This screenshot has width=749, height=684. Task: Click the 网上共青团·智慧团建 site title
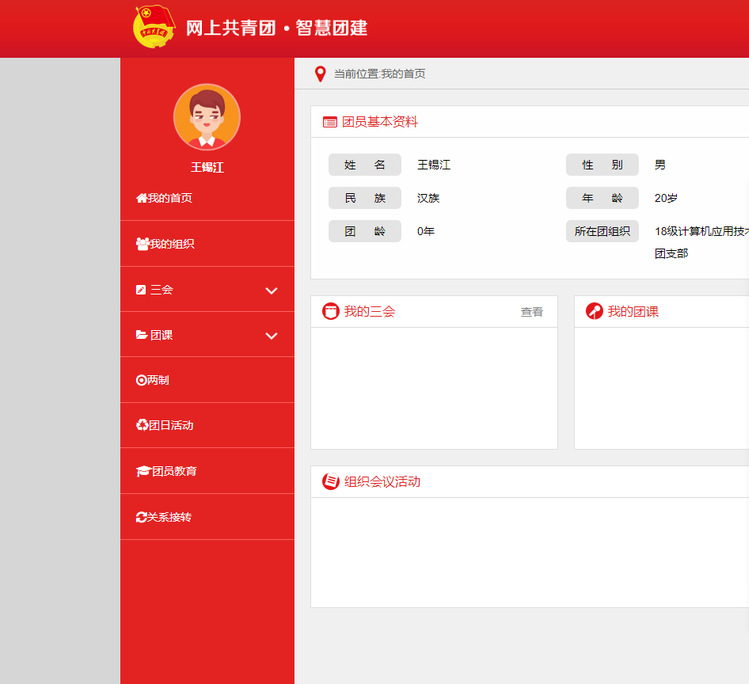(277, 28)
